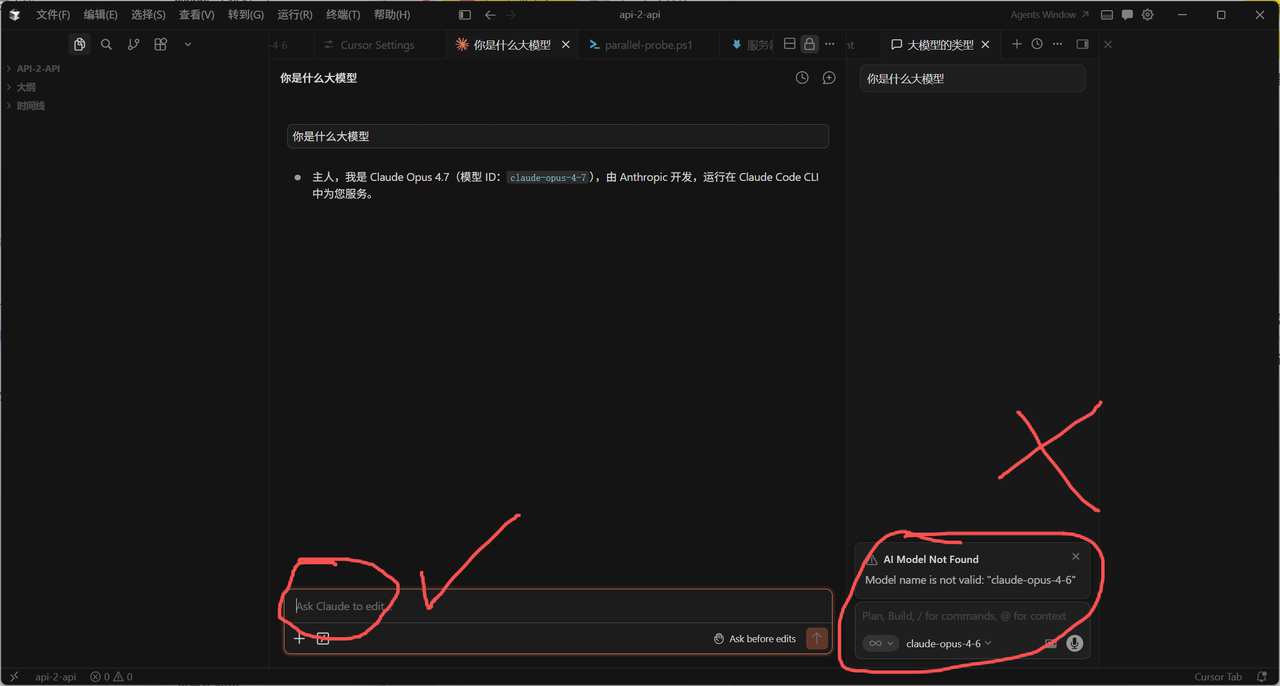The width and height of the screenshot is (1280, 686).
Task: Start new Claude conversation bubble icon
Action: point(829,78)
